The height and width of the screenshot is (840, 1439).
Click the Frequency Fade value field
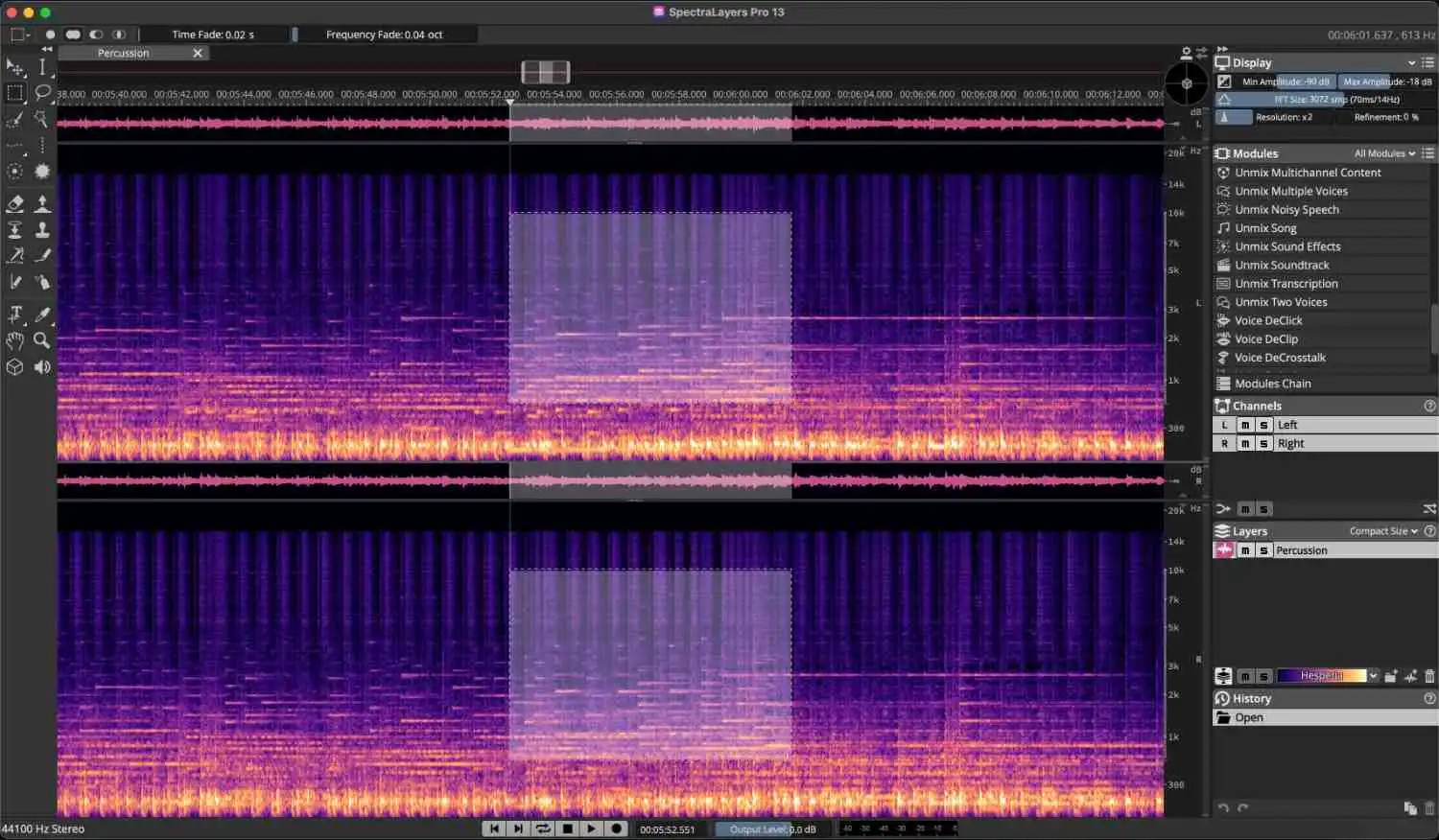[x=384, y=35]
